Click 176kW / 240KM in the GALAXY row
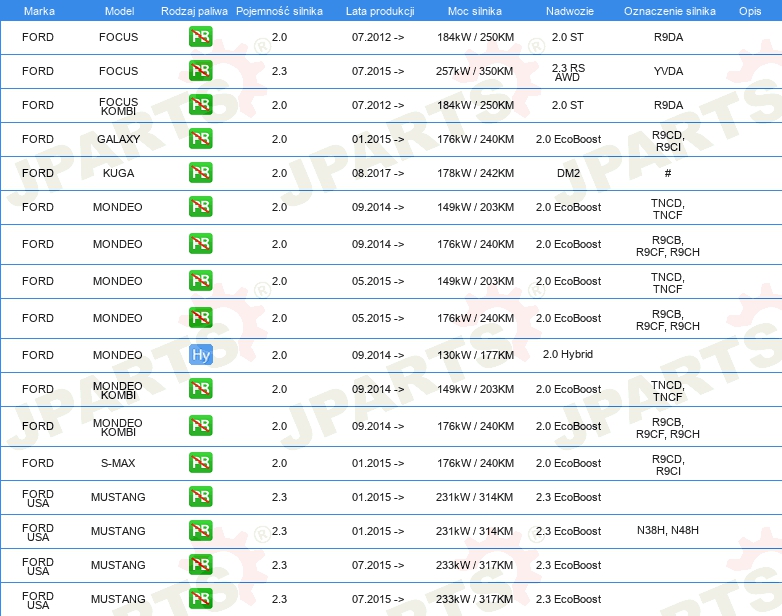Screen dimensions: 782x616 pyautogui.click(x=475, y=139)
